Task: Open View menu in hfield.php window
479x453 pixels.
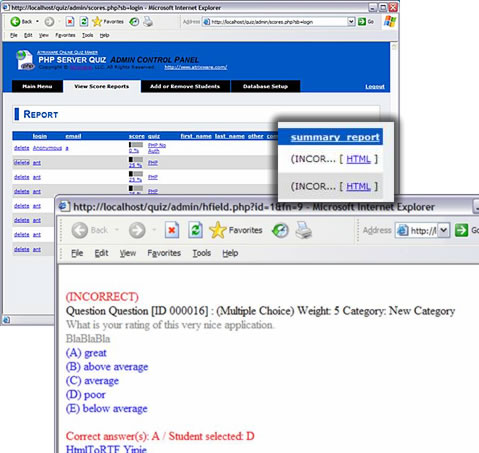Action: click(x=128, y=253)
